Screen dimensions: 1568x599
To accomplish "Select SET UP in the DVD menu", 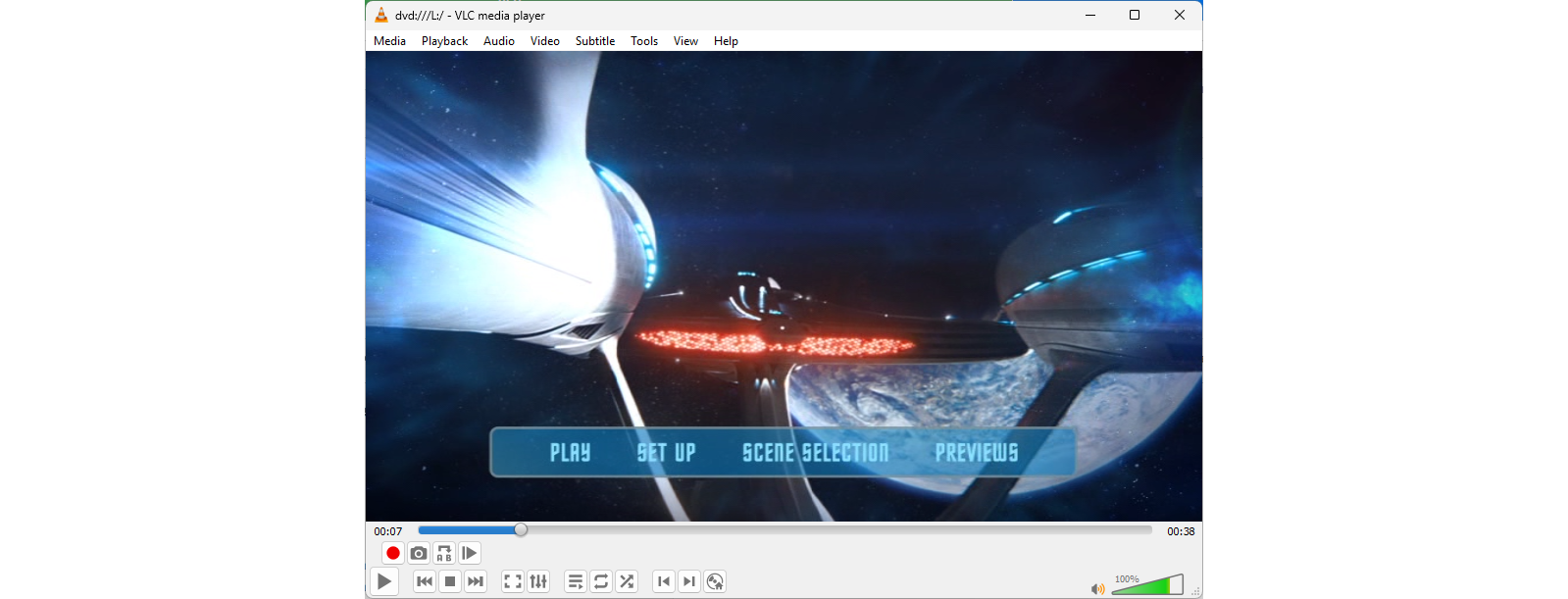I will 666,452.
